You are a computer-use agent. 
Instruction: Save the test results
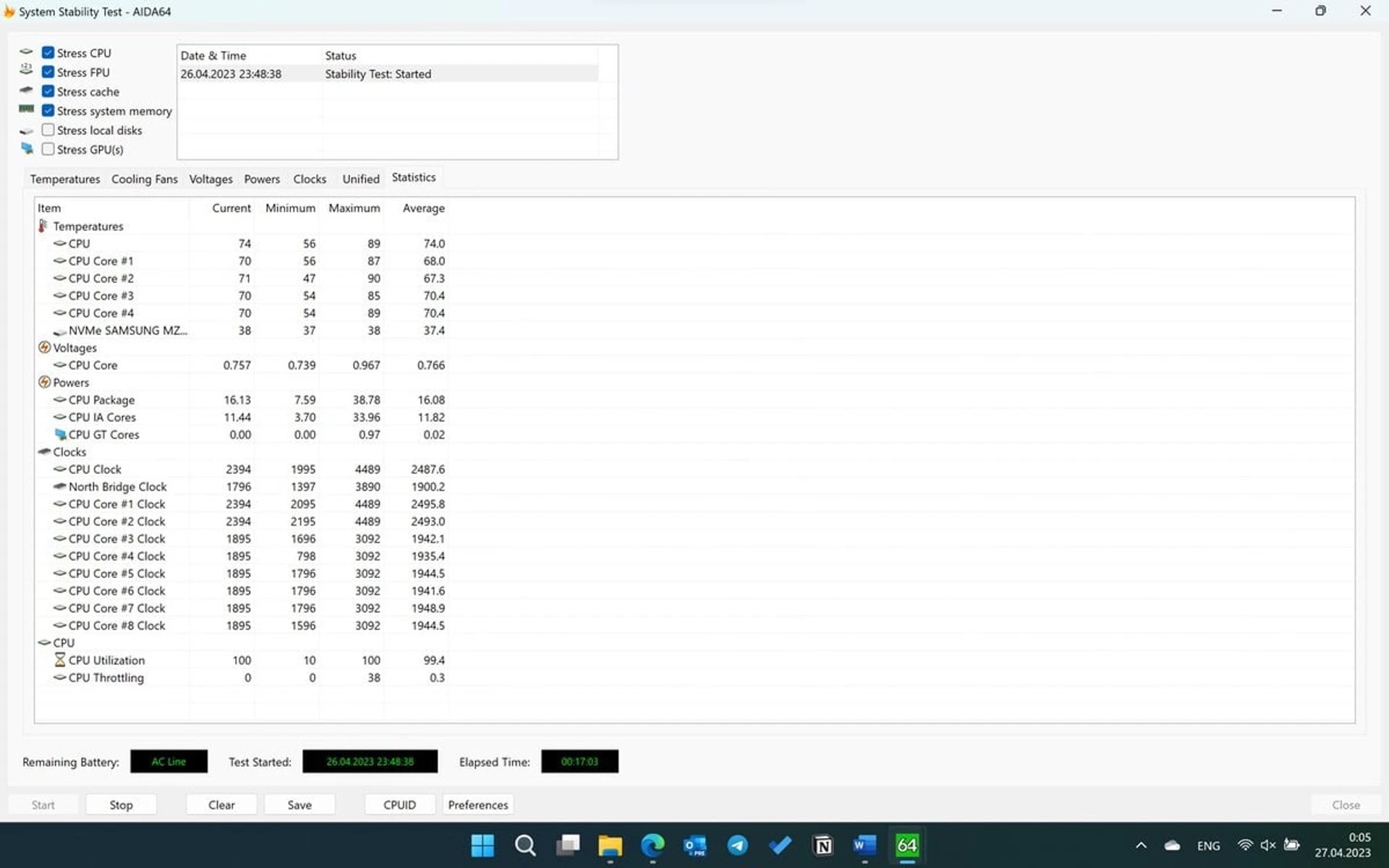pos(300,804)
